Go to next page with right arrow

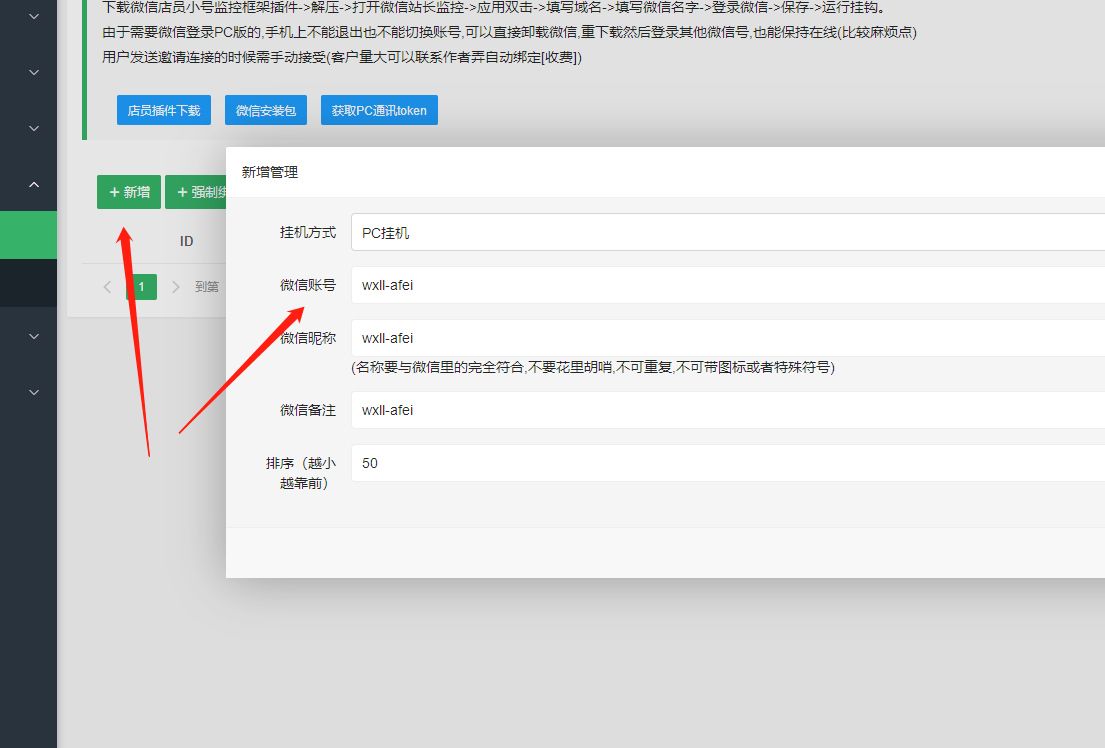(176, 287)
